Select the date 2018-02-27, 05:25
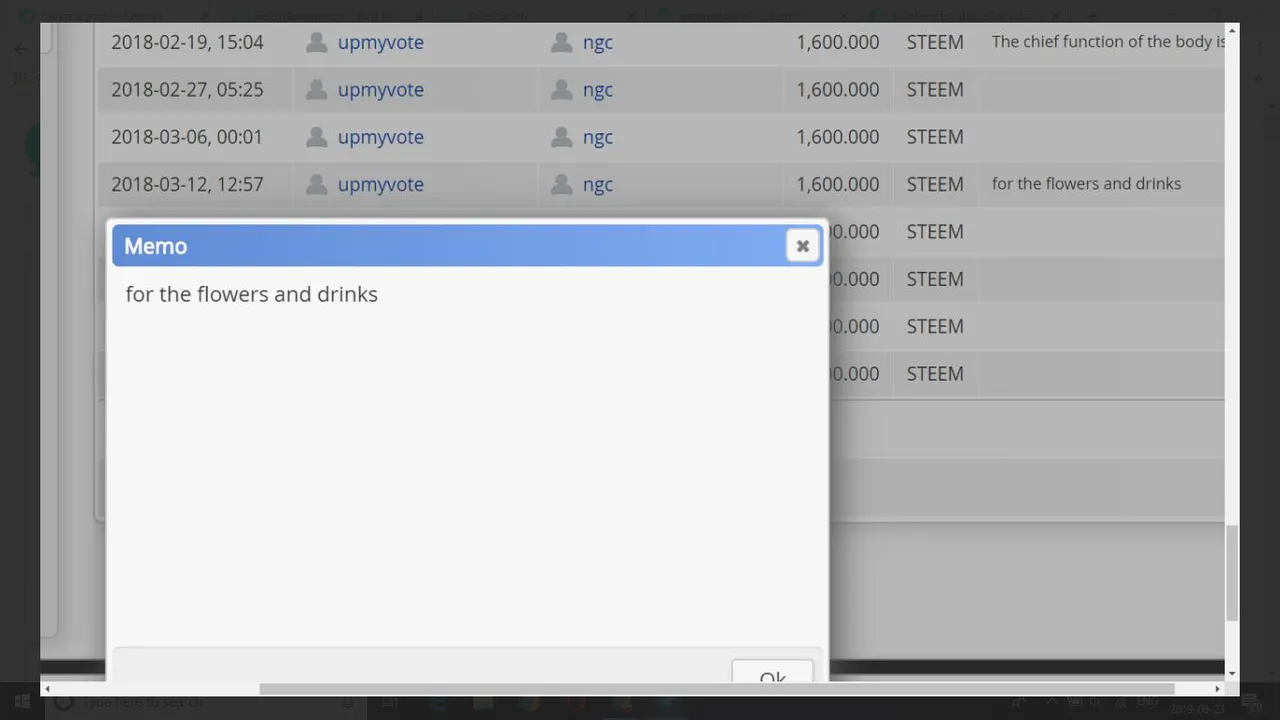Image resolution: width=1280 pixels, height=720 pixels. coord(187,89)
